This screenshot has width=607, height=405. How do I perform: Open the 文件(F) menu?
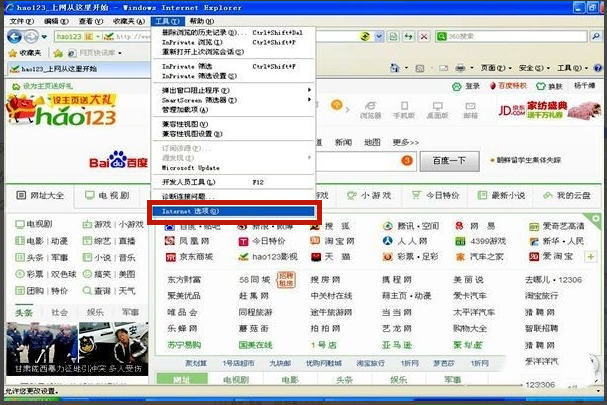click(22, 21)
